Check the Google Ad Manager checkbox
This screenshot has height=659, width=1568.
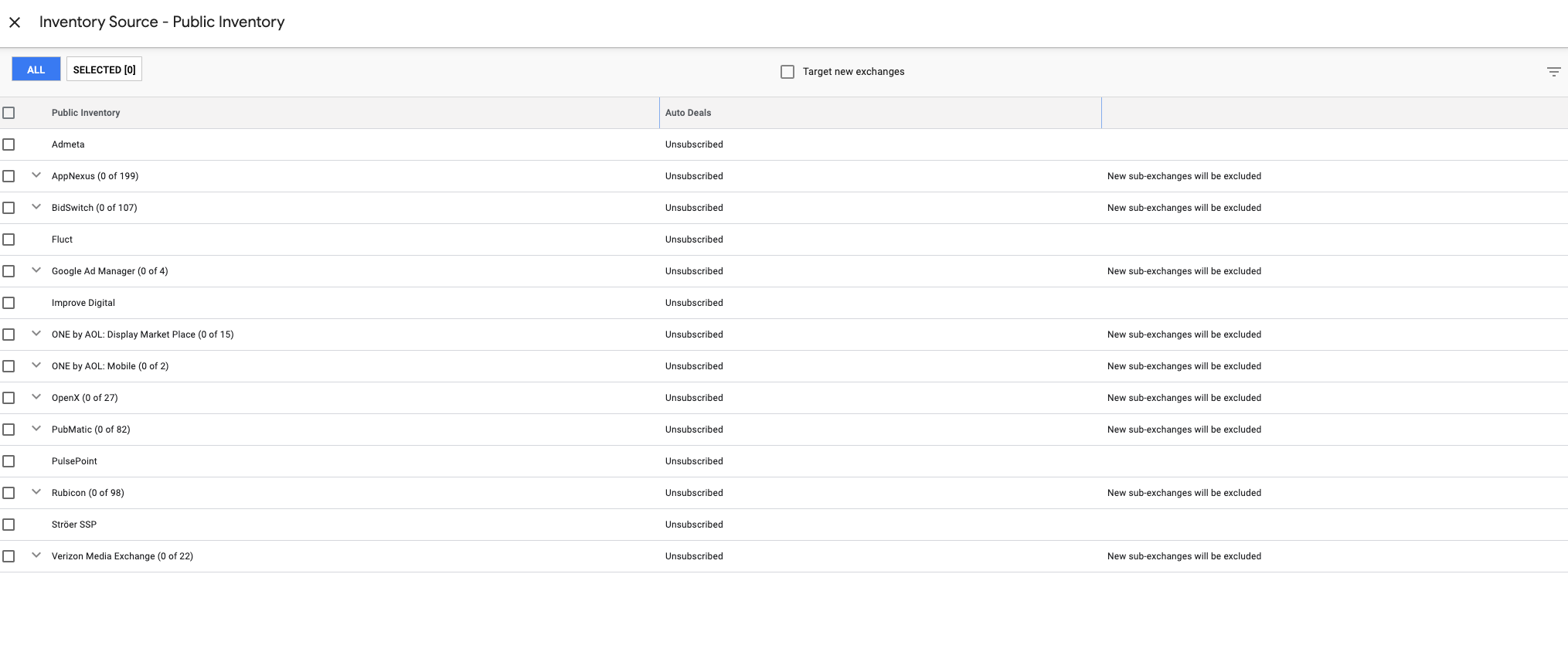point(9,271)
